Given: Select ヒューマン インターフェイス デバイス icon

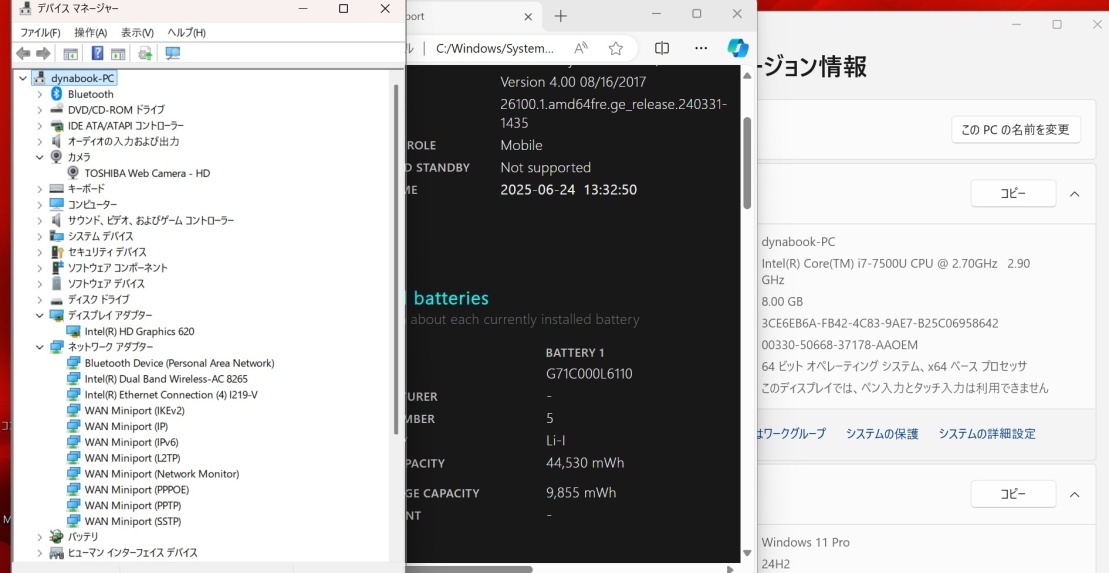Looking at the screenshot, I should tap(57, 553).
